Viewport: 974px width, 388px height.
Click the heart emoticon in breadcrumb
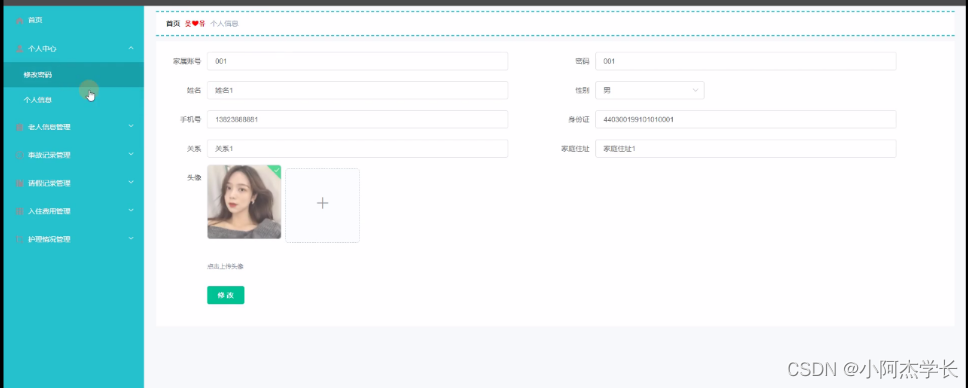[x=194, y=24]
